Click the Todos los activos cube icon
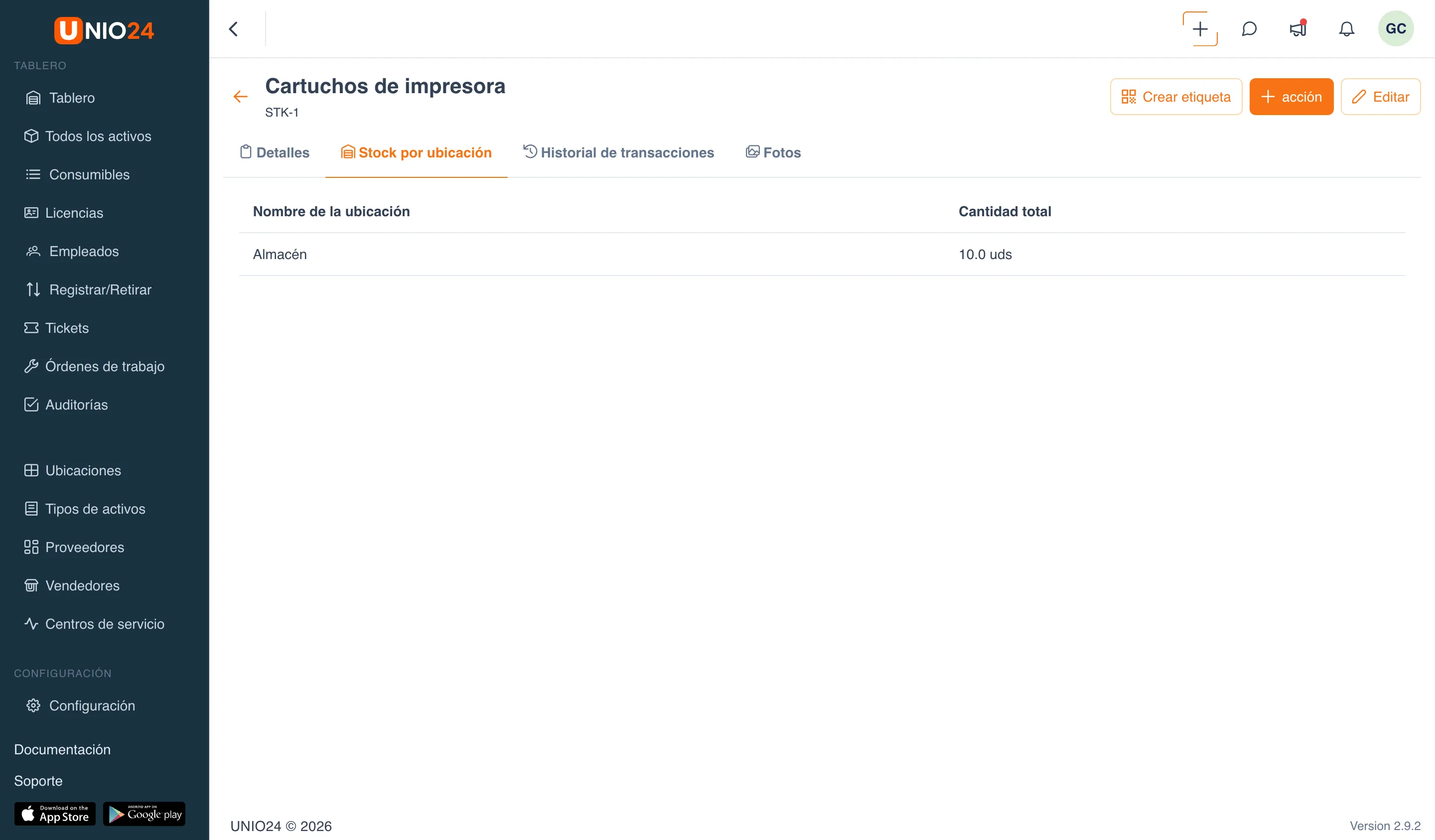Screen dimensions: 1435x840 tap(31, 136)
